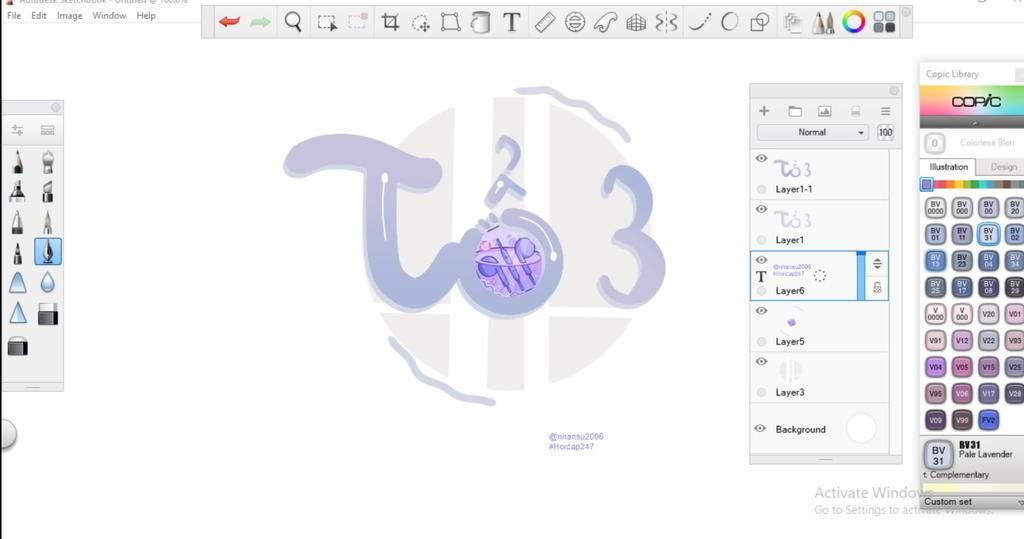Toggle transparency lock icon on Layer6
1024x539 pixels.
coord(877,287)
